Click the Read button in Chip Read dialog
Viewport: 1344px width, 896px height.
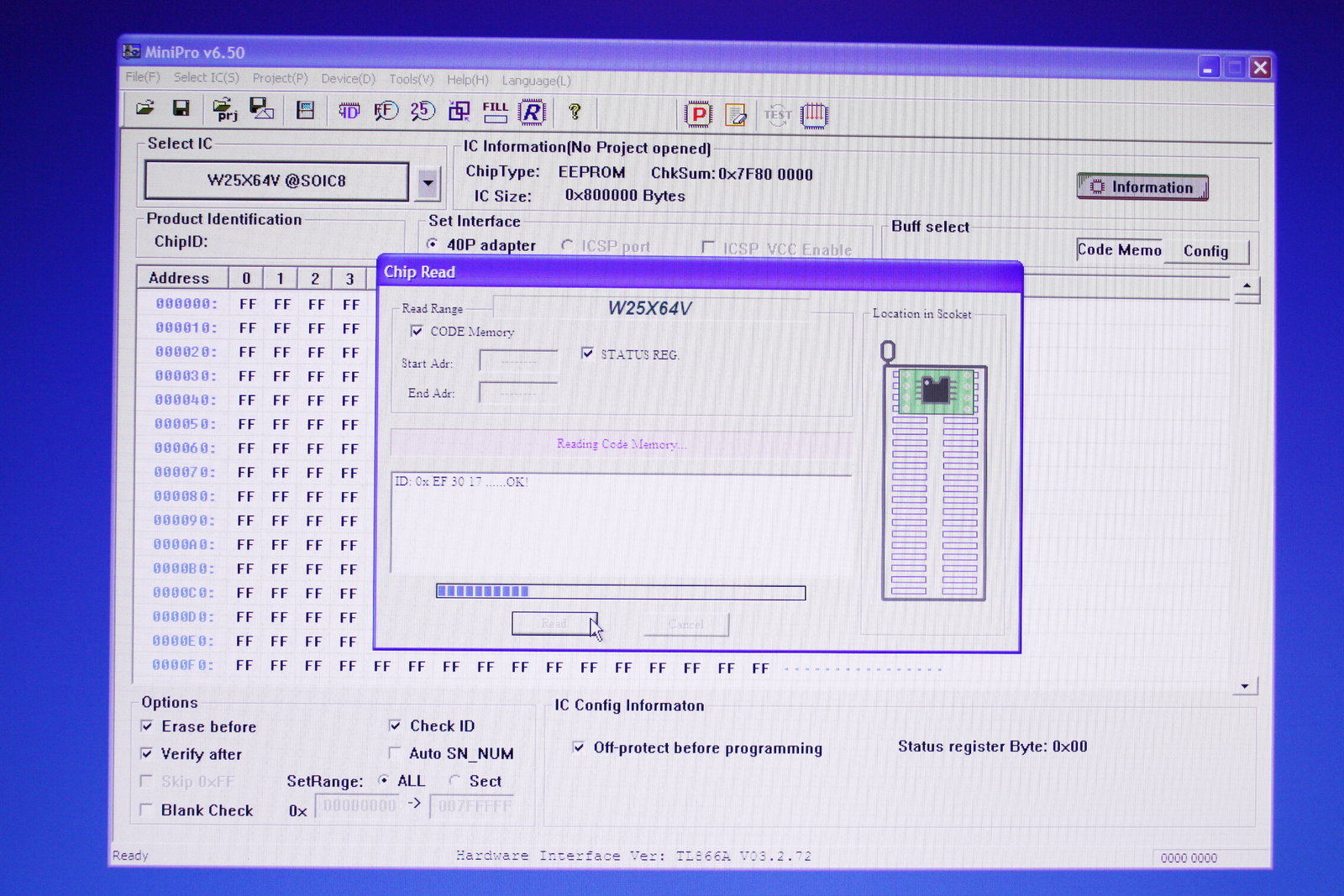[554, 623]
